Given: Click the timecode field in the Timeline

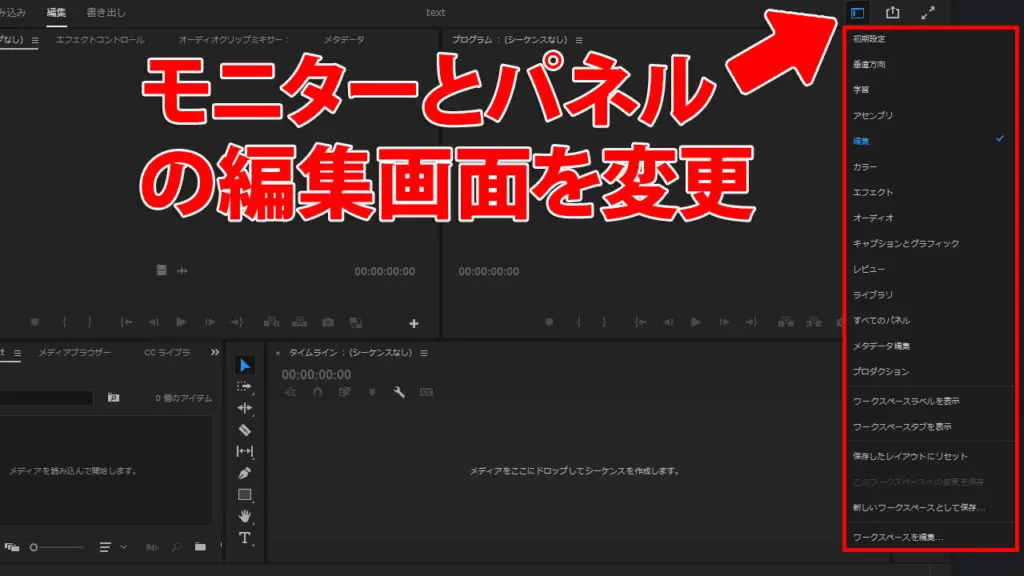Looking at the screenshot, I should [x=316, y=374].
